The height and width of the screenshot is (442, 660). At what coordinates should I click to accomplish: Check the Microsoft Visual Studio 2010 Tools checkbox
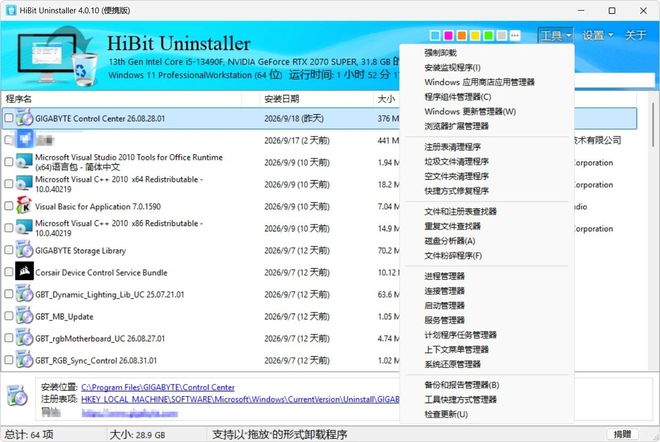[8, 162]
